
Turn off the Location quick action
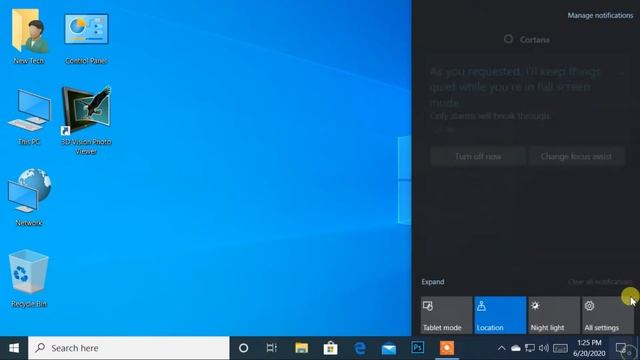coord(500,316)
